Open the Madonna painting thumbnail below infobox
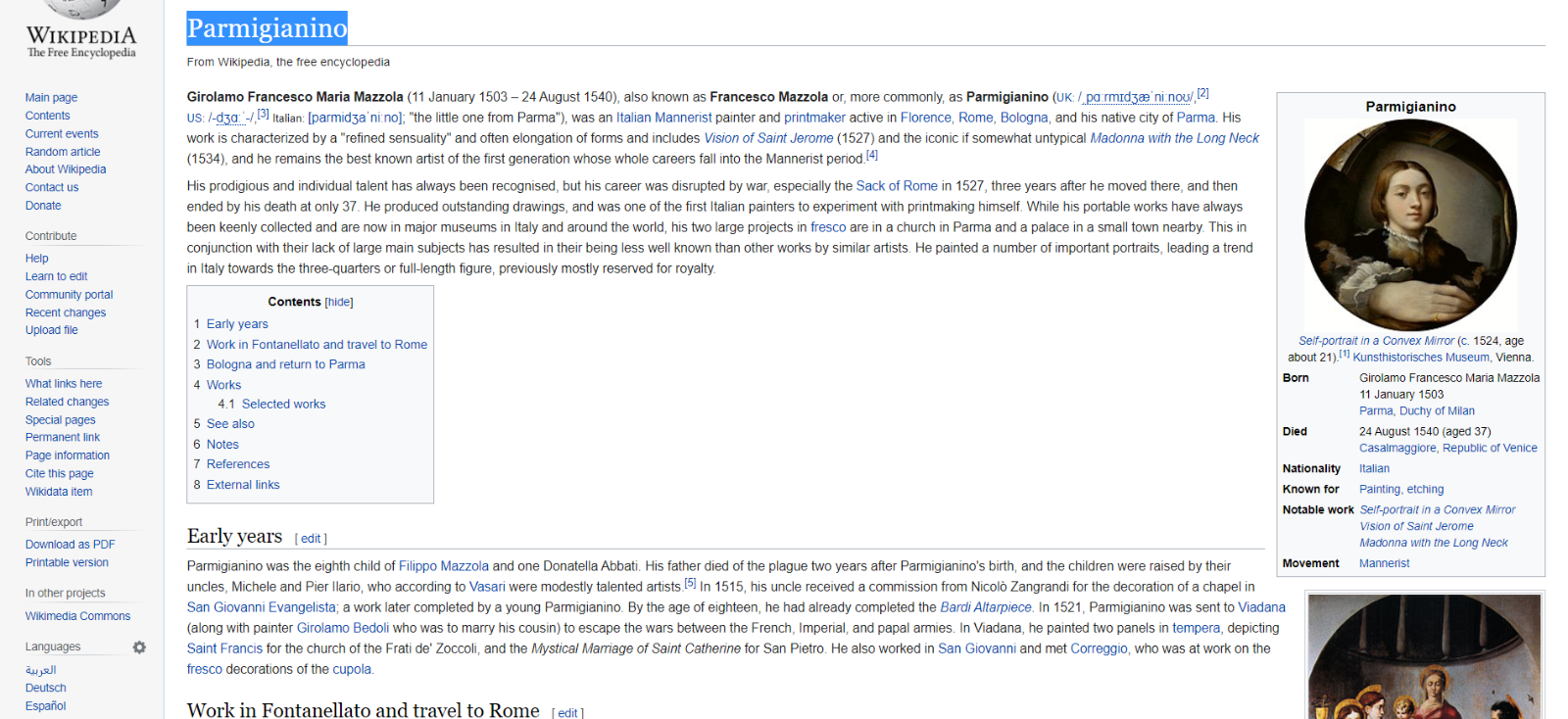The height and width of the screenshot is (719, 1568). click(x=1424, y=656)
